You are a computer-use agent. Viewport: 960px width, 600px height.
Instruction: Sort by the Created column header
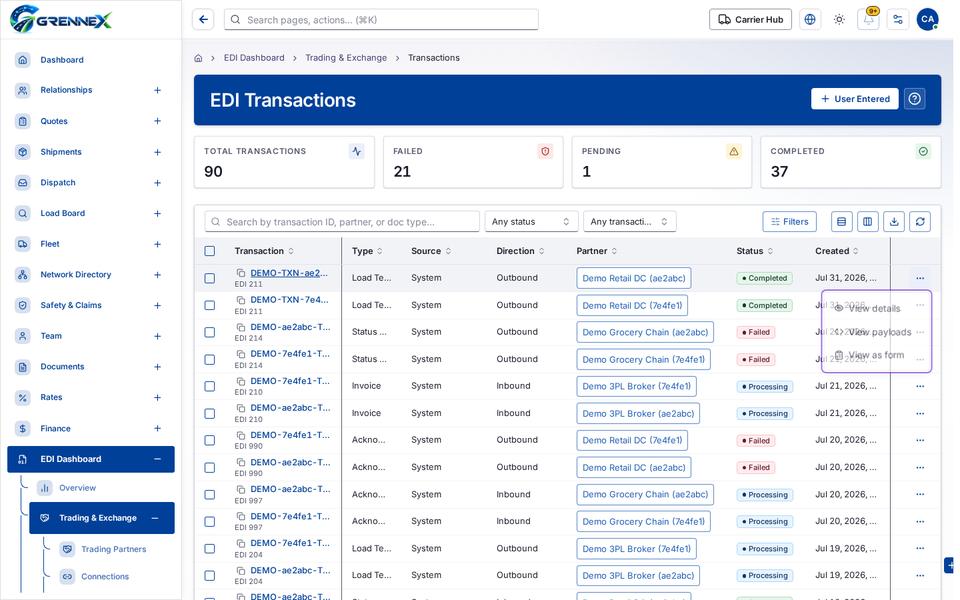pos(836,251)
